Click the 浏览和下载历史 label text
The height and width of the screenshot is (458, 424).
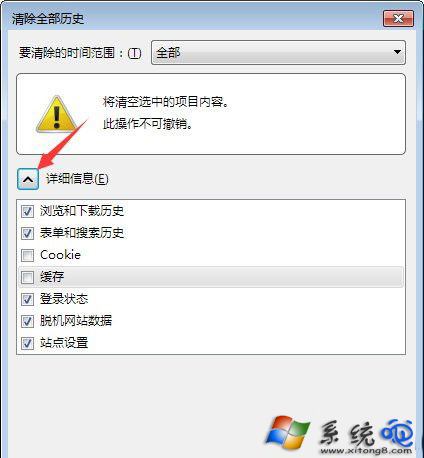pyautogui.click(x=82, y=211)
